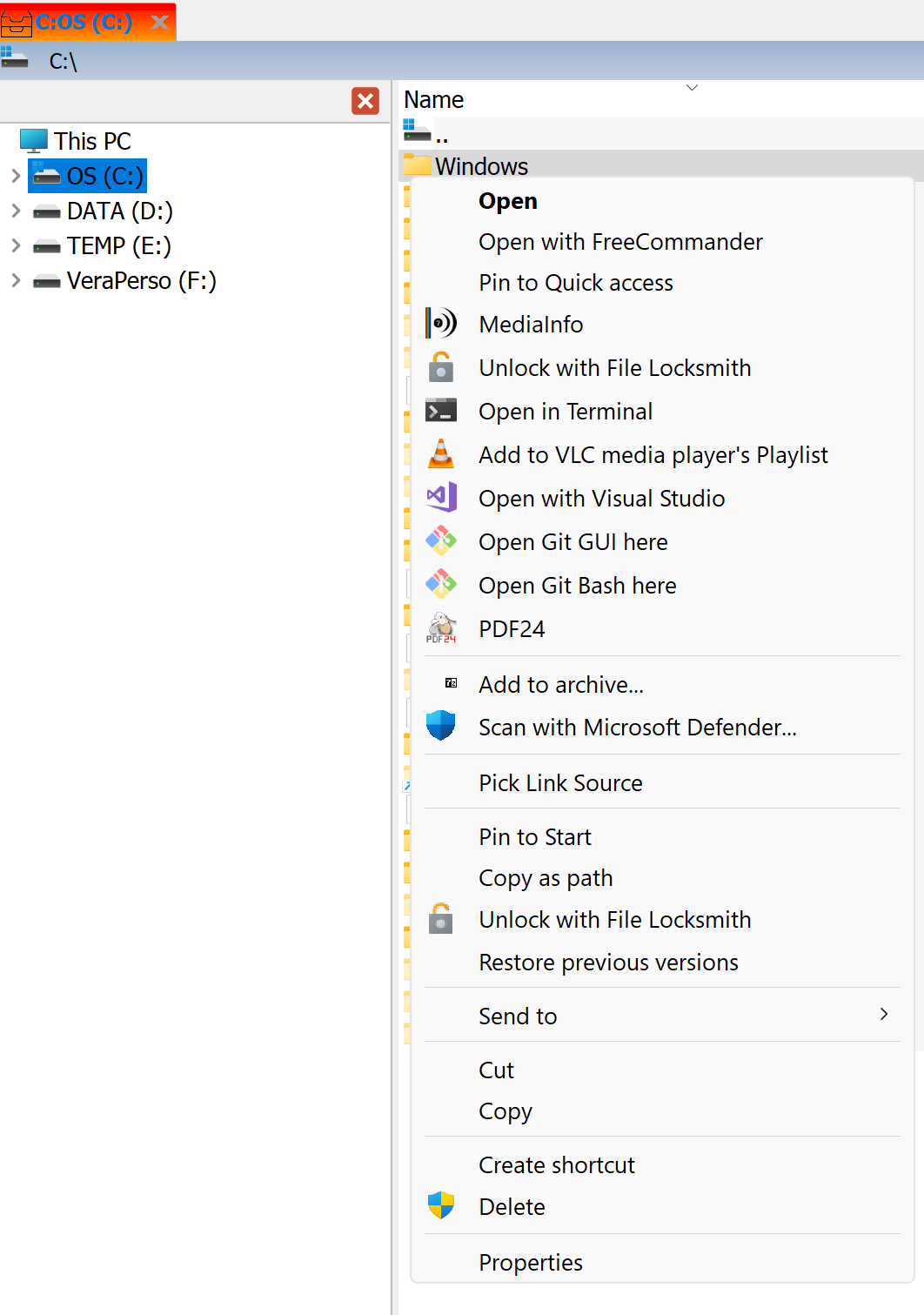Click the VLC cone icon
This screenshot has width=924, height=1315.
point(441,453)
